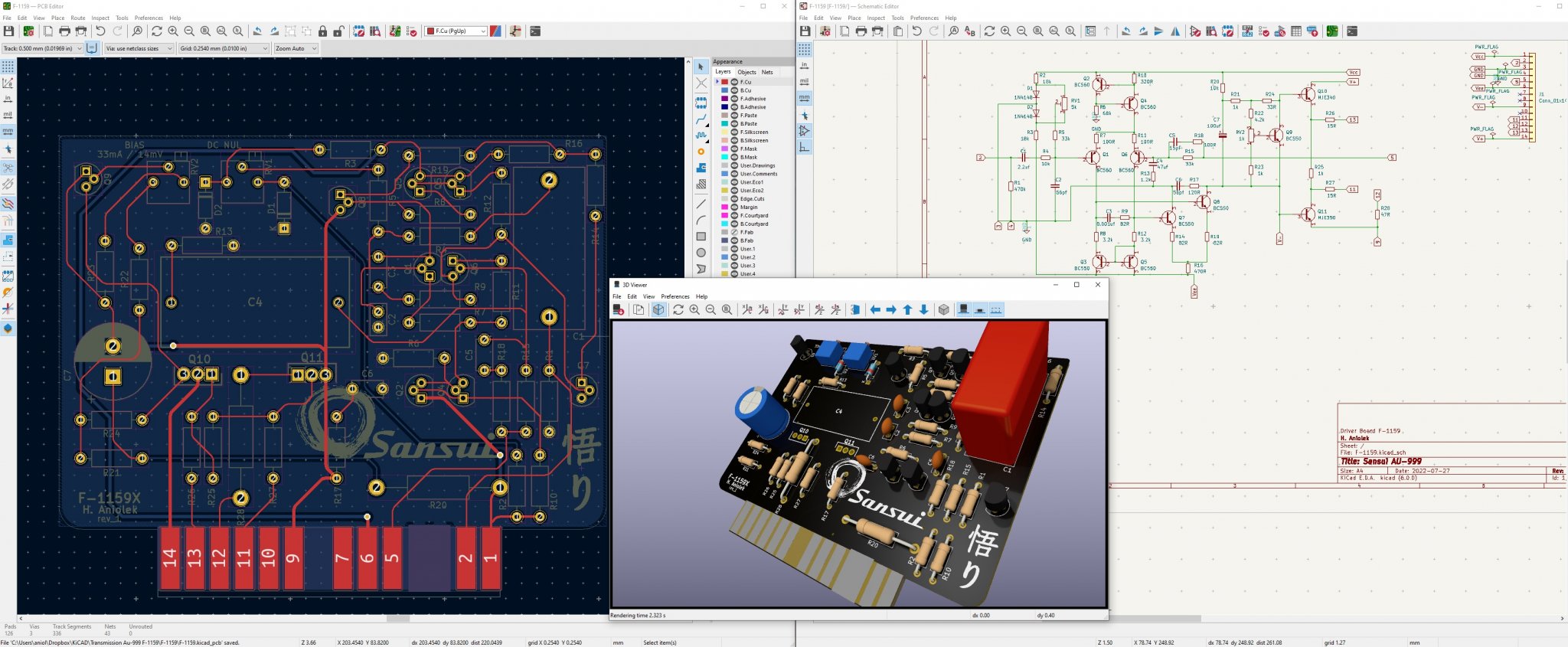Update PCB from schematic icon

click(x=395, y=31)
